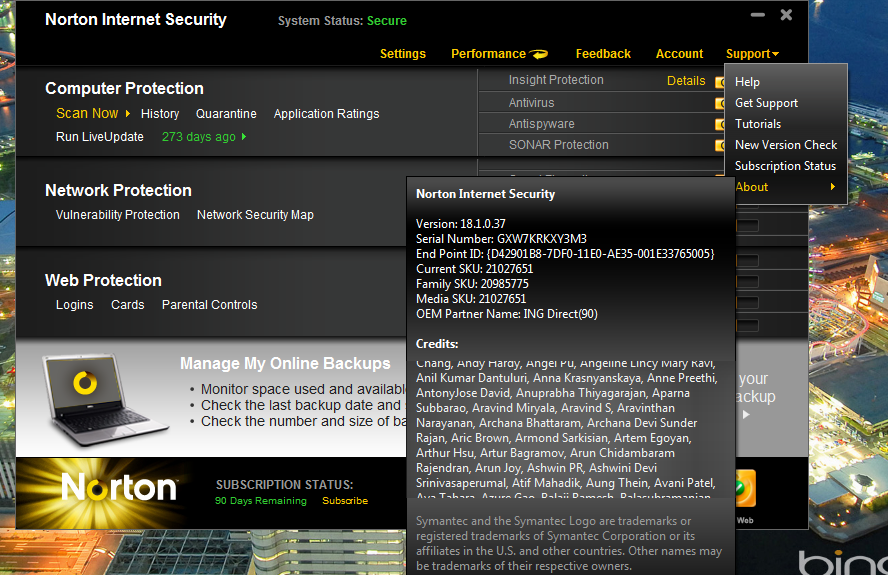Expand the '273 days ago' arrow
Image resolution: width=888 pixels, height=575 pixels.
click(244, 137)
